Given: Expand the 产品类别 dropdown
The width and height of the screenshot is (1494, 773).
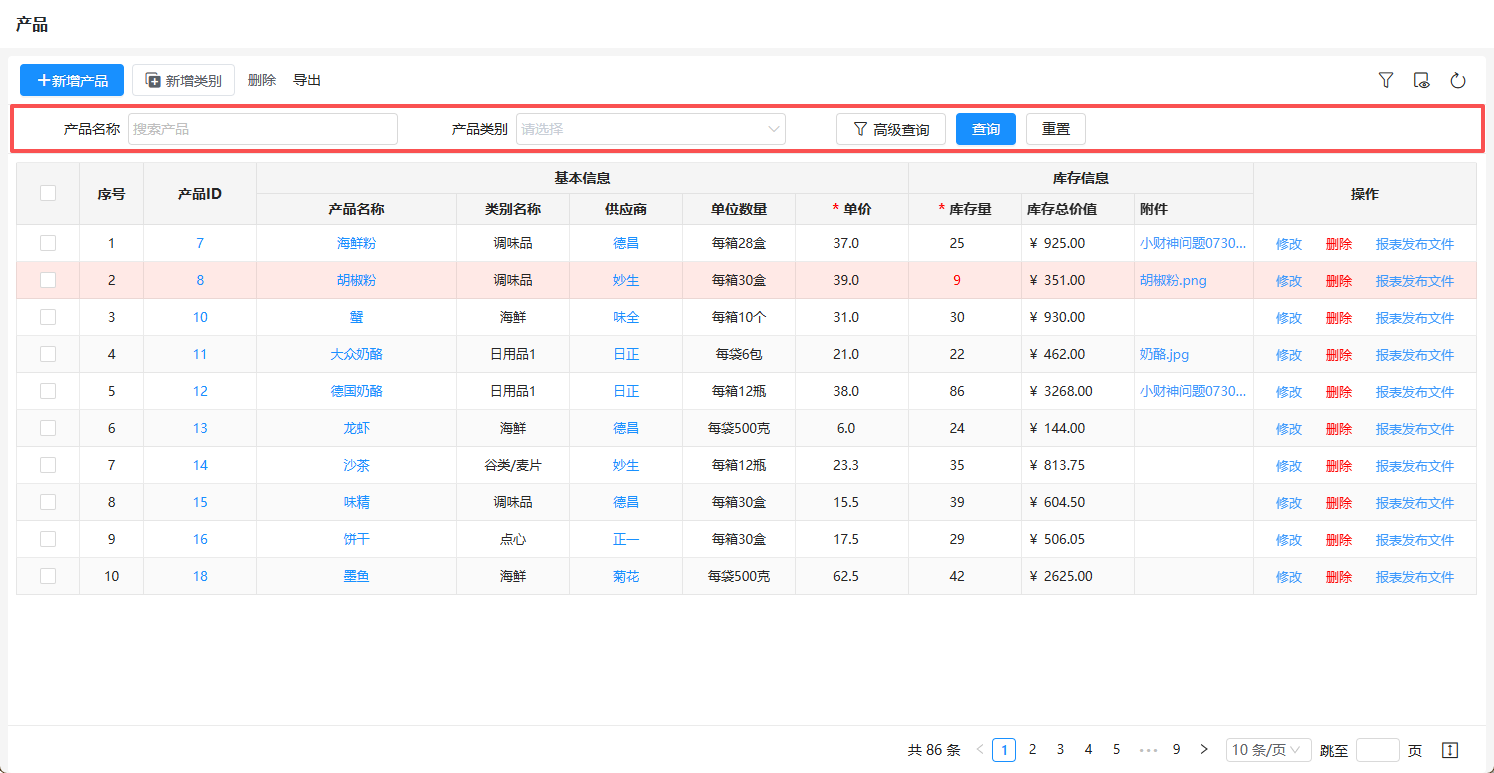Looking at the screenshot, I should click(650, 129).
